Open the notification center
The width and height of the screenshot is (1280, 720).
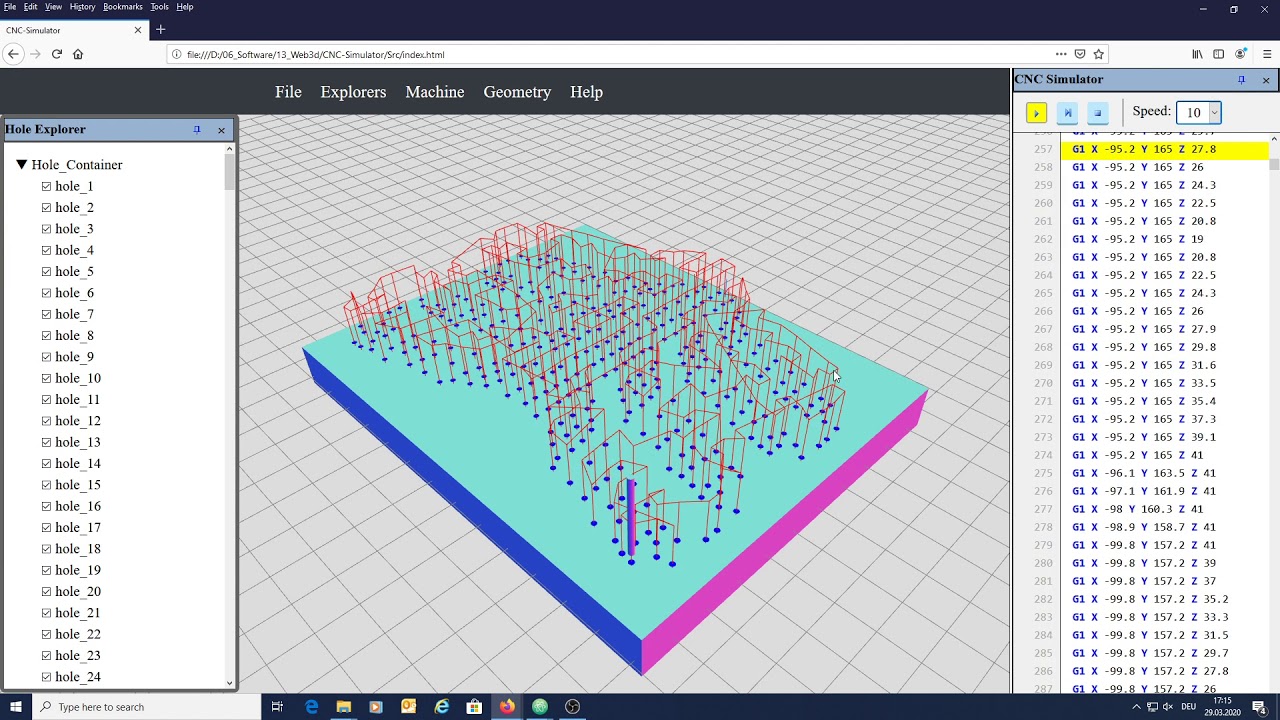click(1259, 707)
